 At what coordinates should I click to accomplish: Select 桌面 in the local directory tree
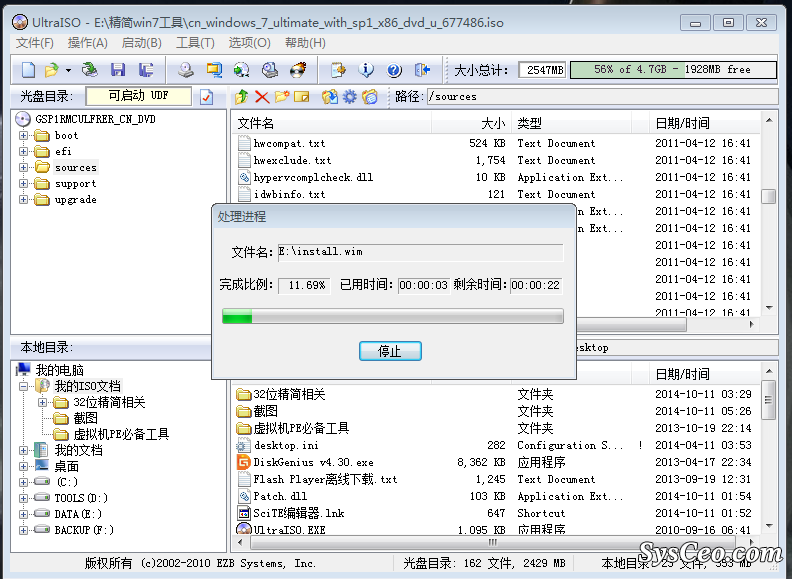(x=66, y=466)
